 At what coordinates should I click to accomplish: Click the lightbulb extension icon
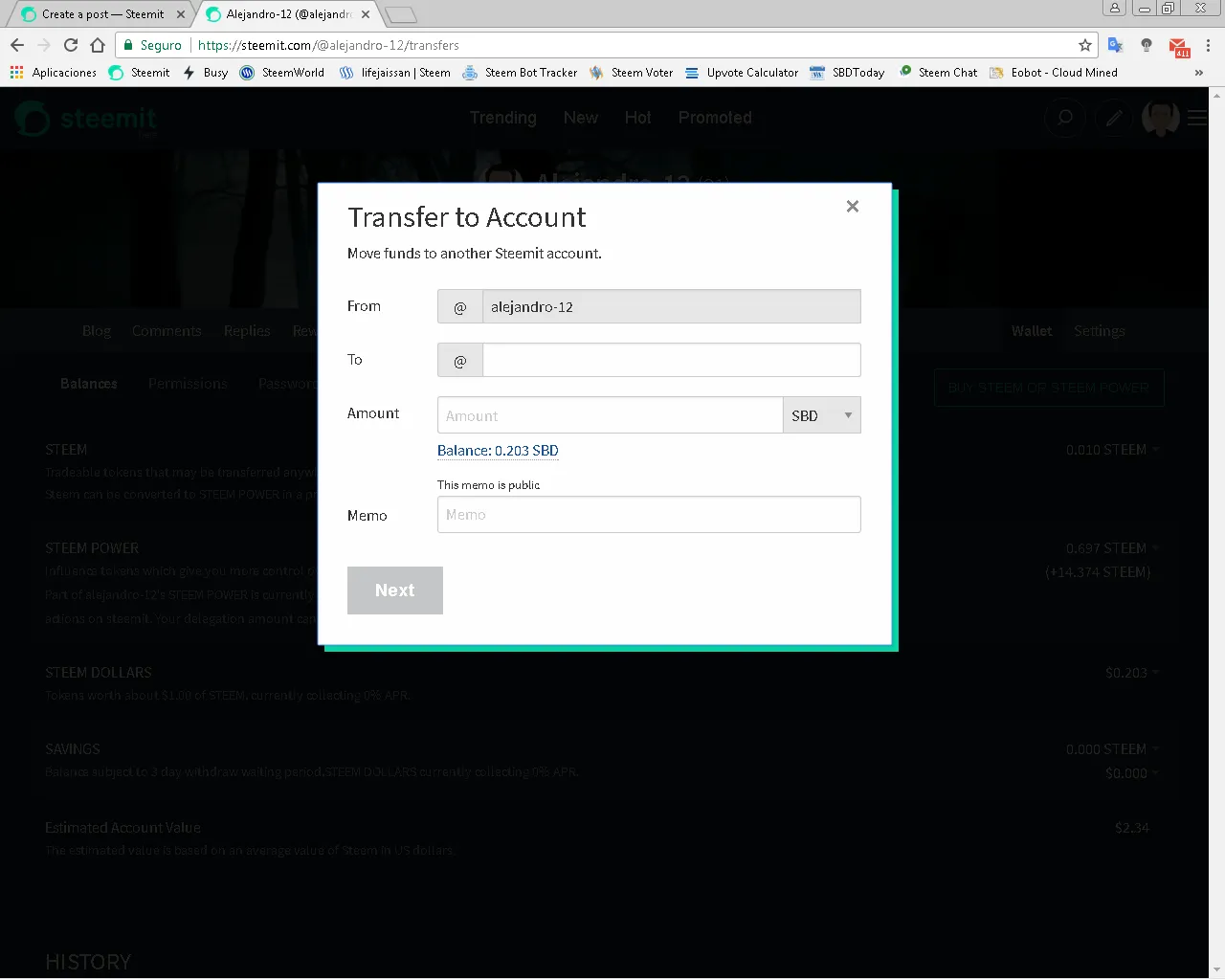pos(1147,45)
